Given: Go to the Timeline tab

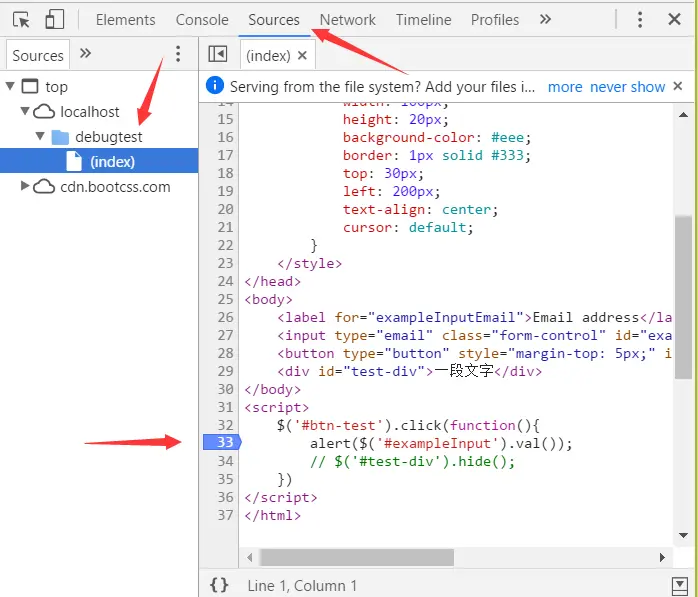Looking at the screenshot, I should pos(423,20).
